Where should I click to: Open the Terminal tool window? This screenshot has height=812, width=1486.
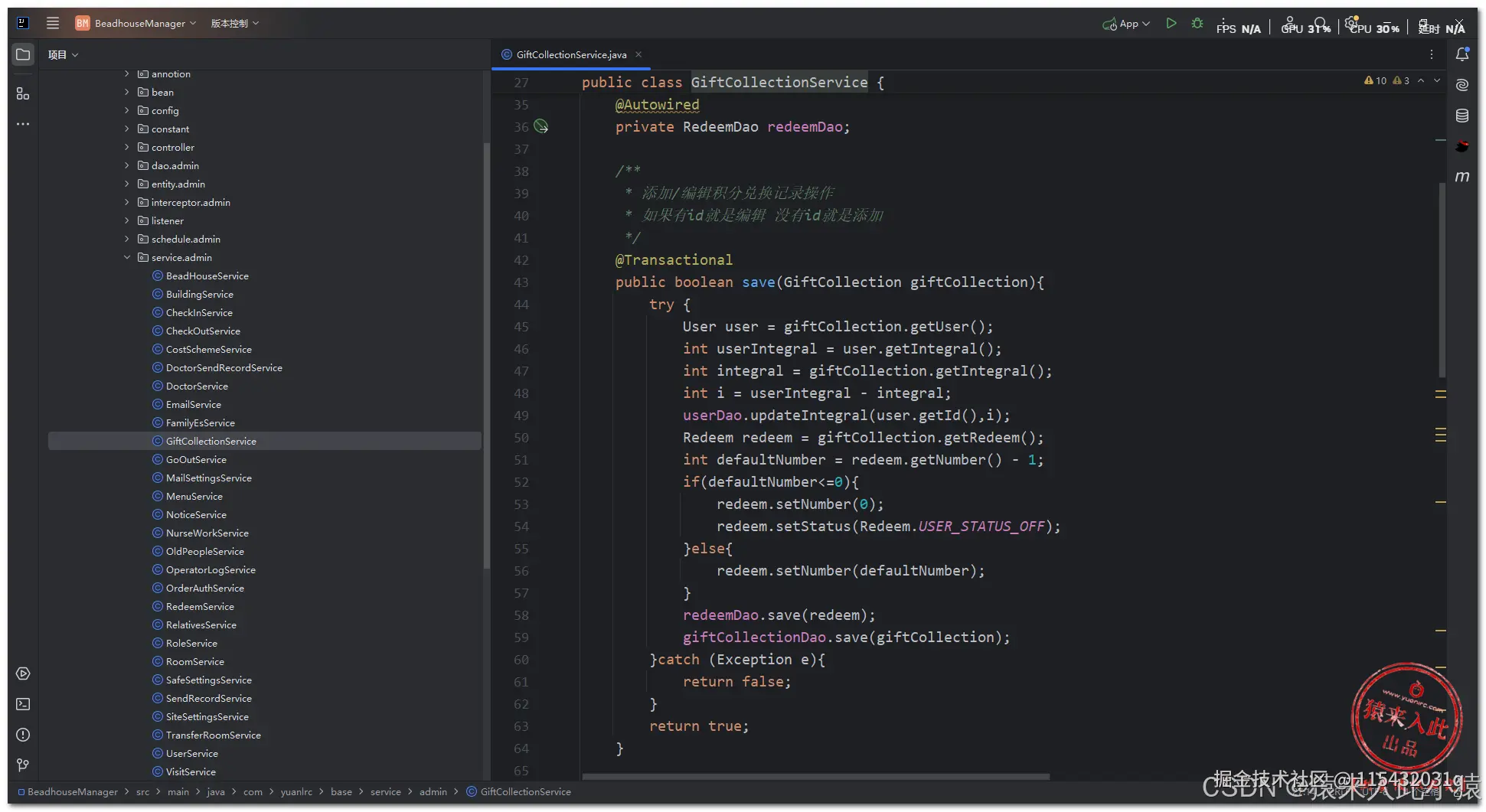click(23, 704)
